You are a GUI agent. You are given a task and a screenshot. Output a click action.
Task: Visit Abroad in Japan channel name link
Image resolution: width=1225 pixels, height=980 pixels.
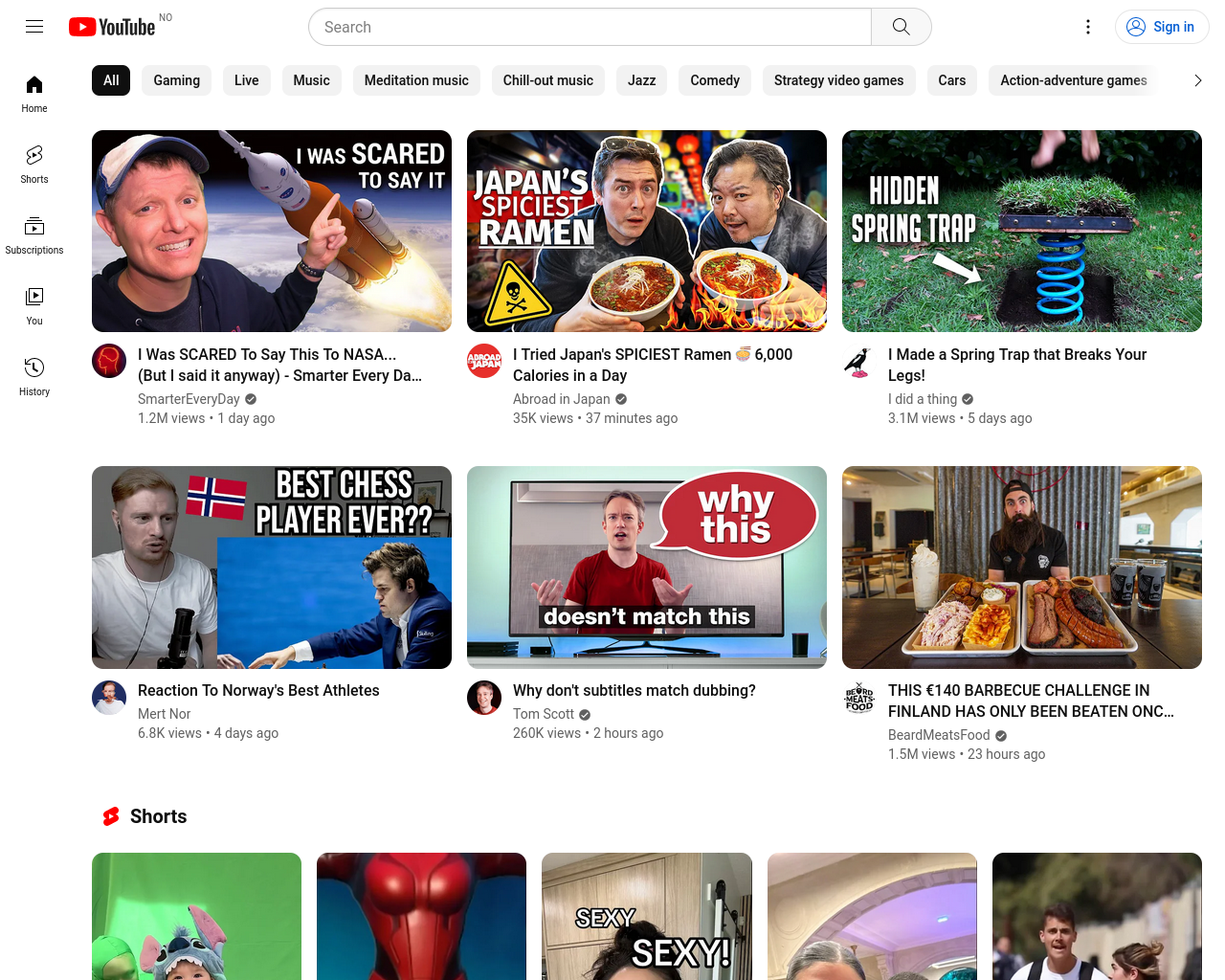tap(561, 399)
